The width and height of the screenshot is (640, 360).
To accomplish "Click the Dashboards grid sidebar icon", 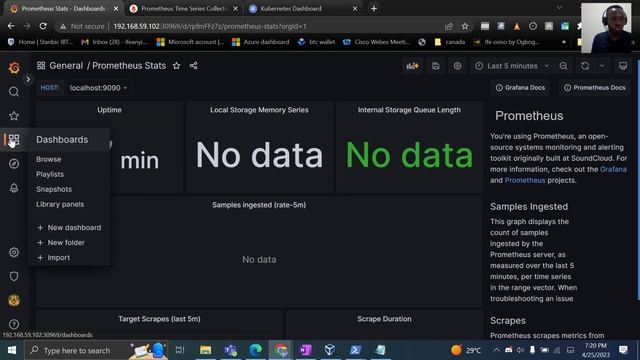I will pos(14,140).
